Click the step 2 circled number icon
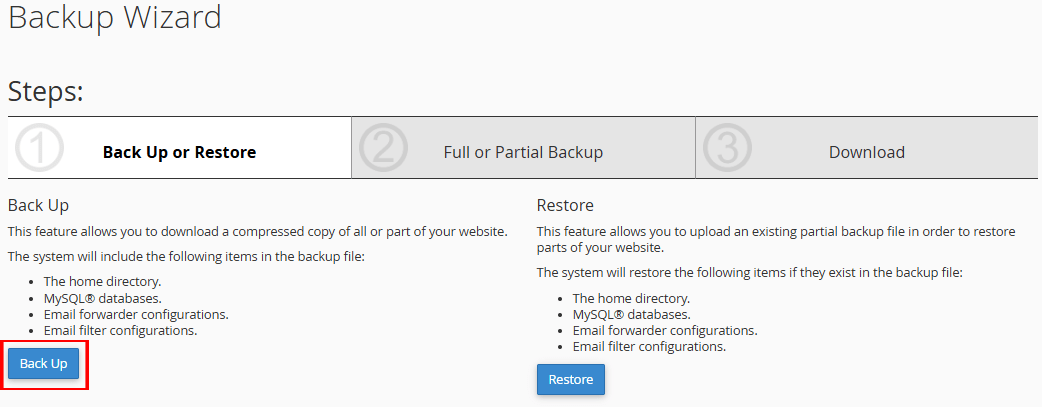Image resolution: width=1042 pixels, height=407 pixels. click(x=384, y=148)
